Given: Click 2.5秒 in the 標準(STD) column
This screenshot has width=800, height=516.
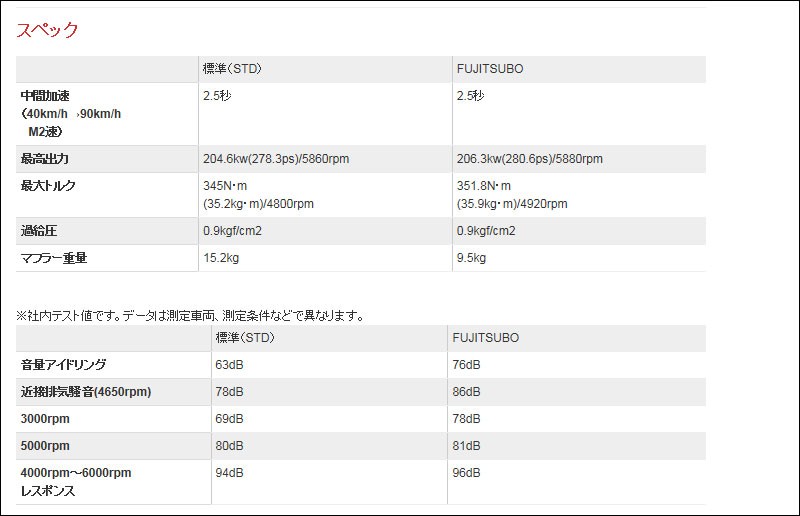Looking at the screenshot, I should [217, 96].
